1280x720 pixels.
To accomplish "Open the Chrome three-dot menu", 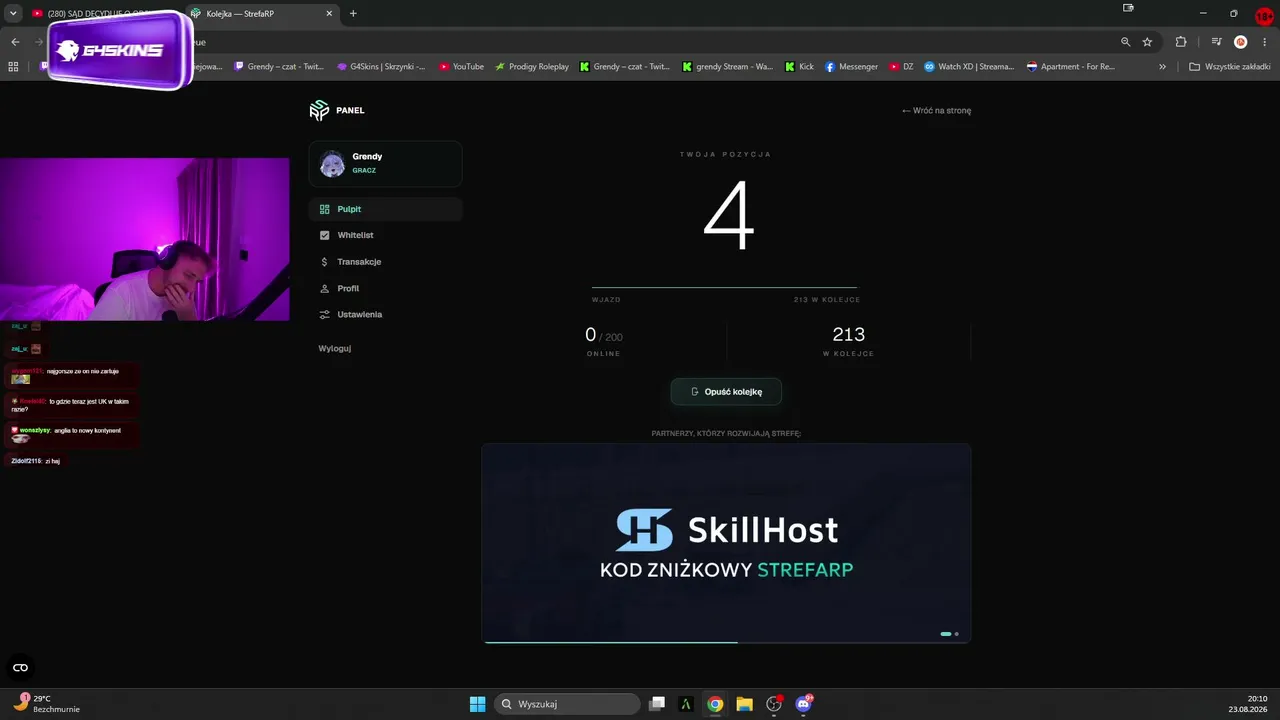I will coord(1265,42).
